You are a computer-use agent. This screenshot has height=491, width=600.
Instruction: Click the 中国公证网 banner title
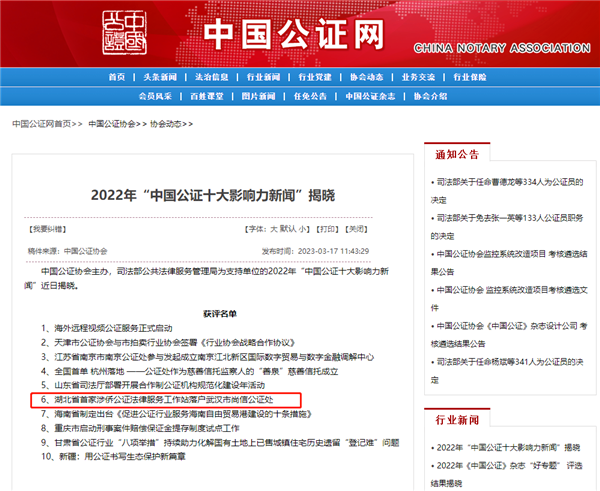(x=294, y=34)
